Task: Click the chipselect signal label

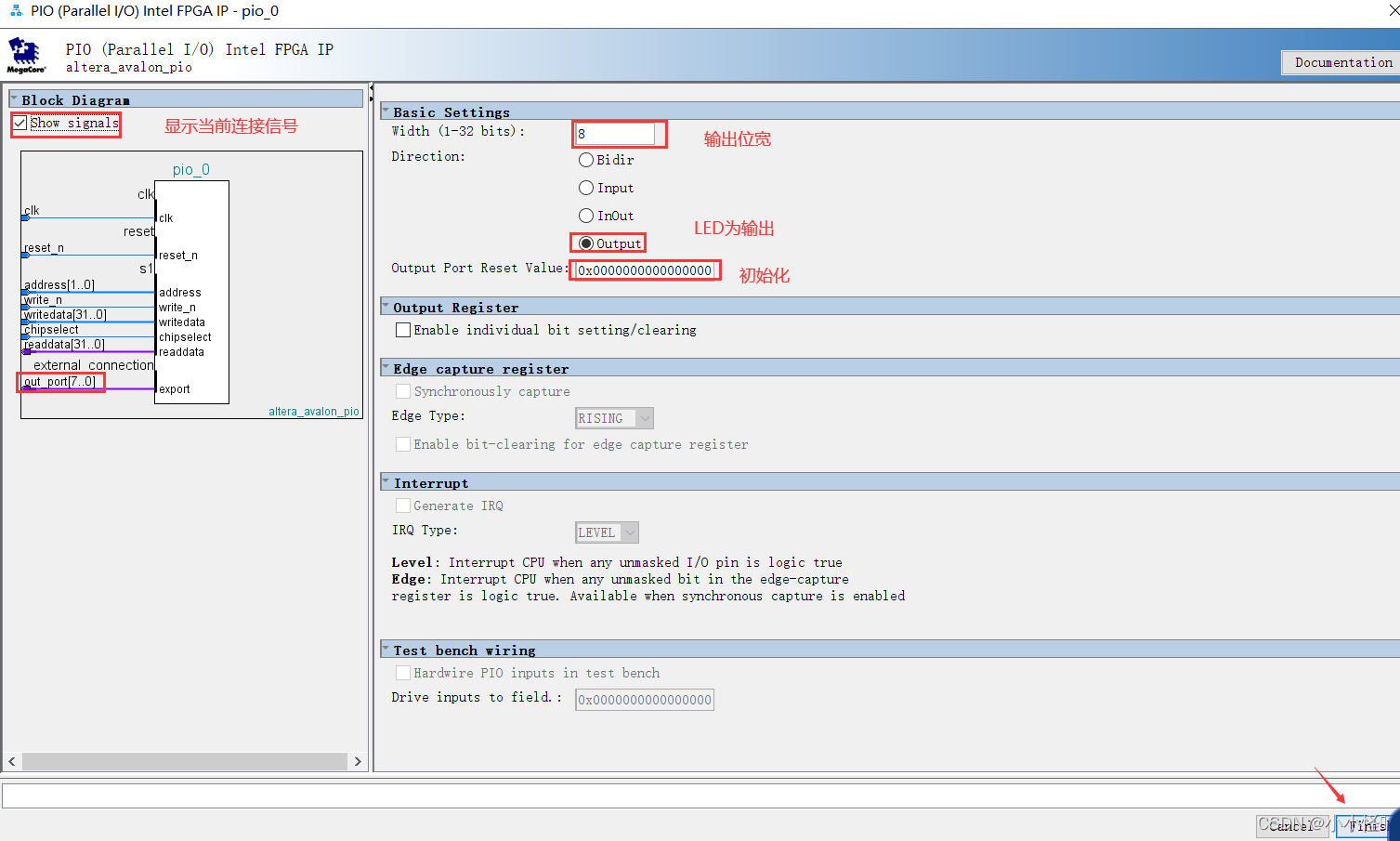Action: [x=51, y=329]
